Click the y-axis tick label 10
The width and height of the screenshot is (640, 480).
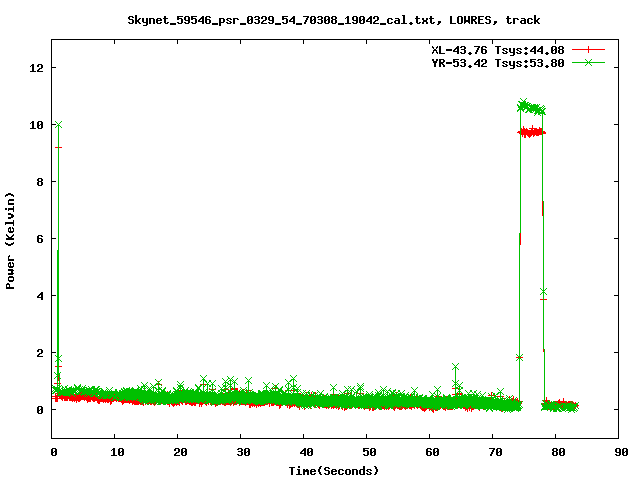pos(37,125)
